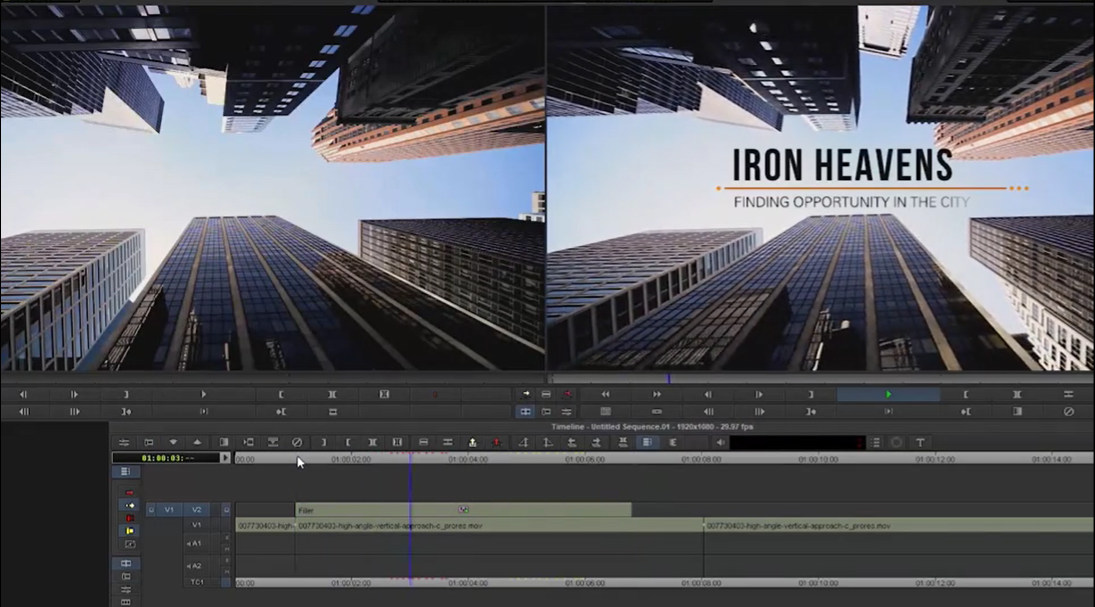Click the record monitor position bar
The height and width of the screenshot is (607, 1095).
tap(820, 379)
